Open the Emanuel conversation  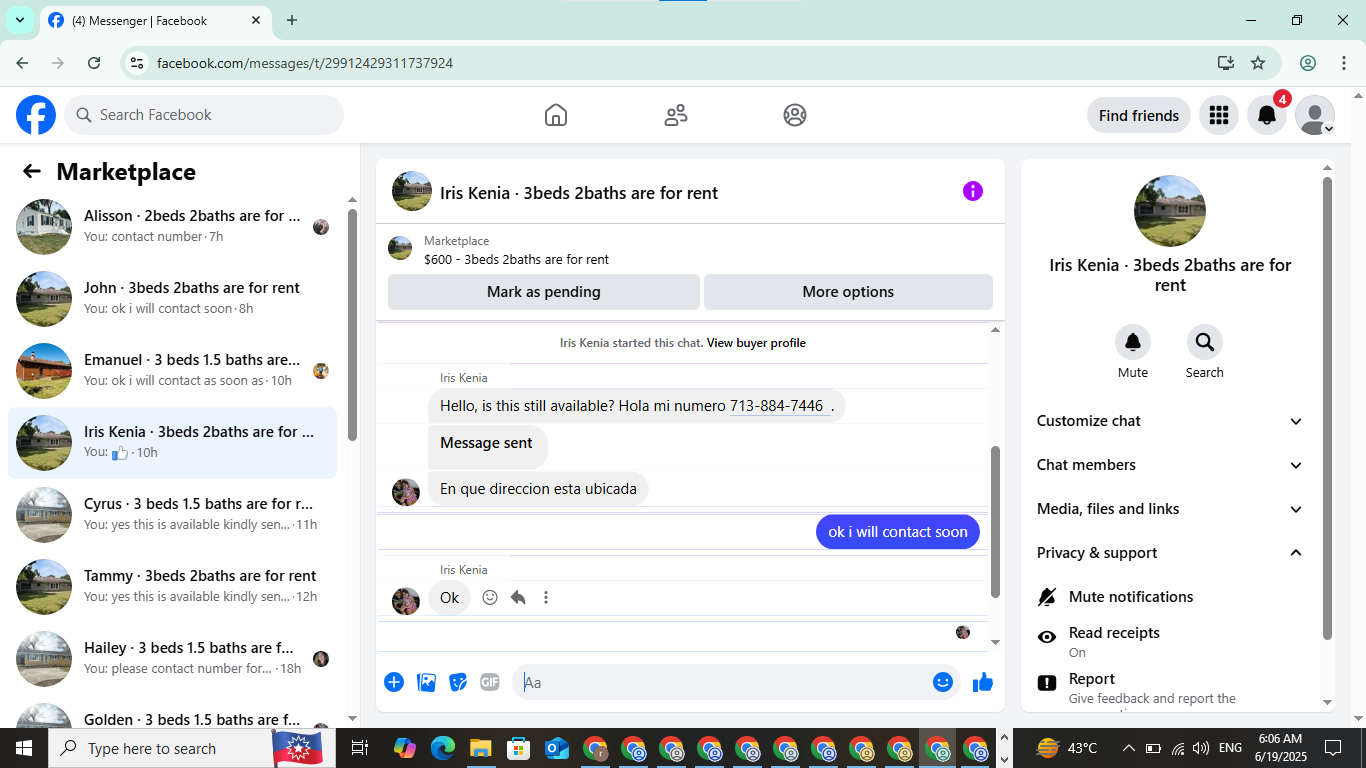pos(173,370)
